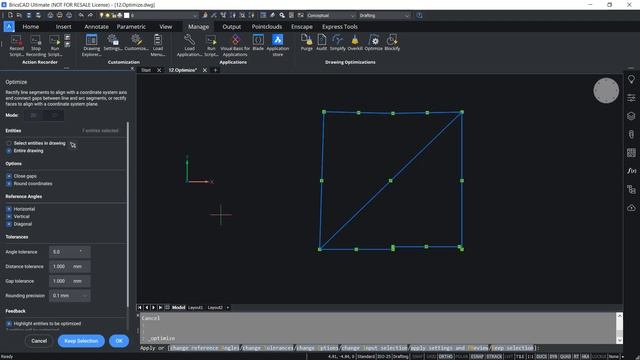
Task: Uncheck the Diagonal reference angle
Action: [9, 224]
